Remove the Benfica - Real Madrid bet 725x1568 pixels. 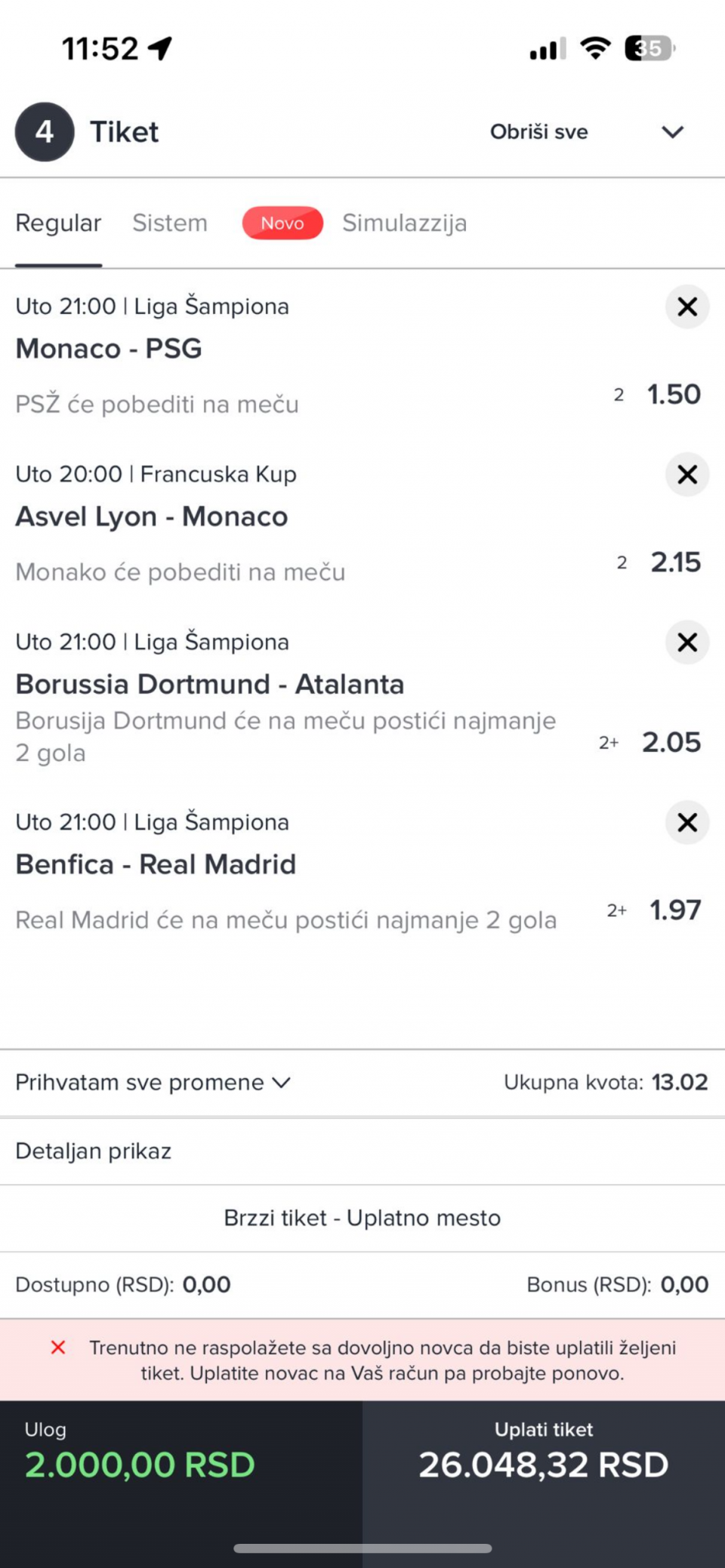686,822
